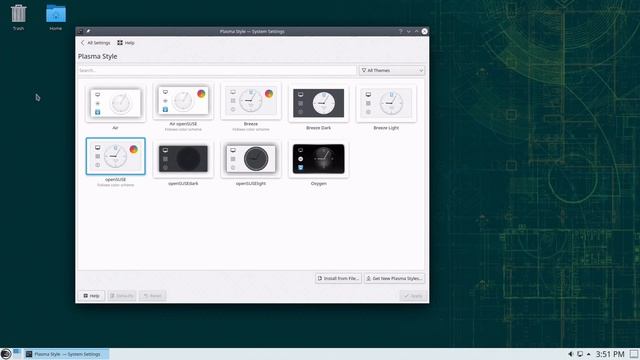This screenshot has width=640, height=360.
Task: Click the titlebar context help question mark
Action: coord(400,31)
